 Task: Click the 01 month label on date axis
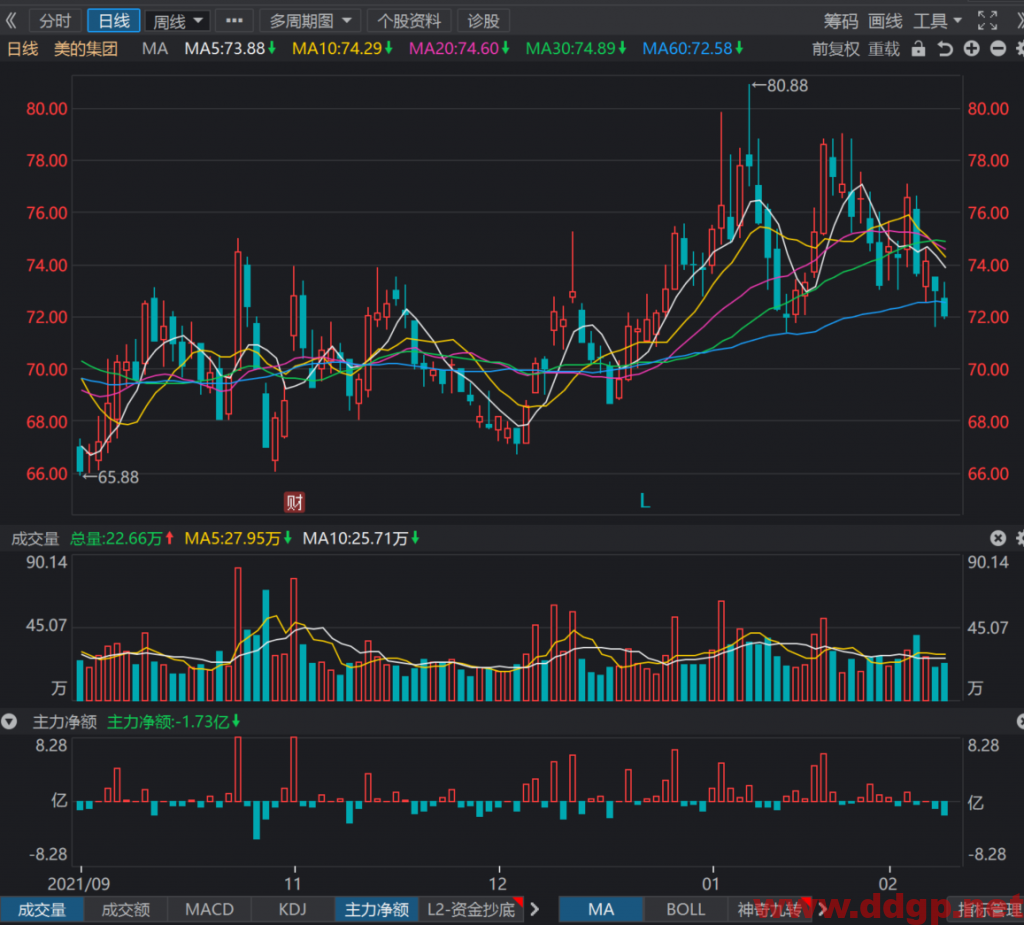[x=711, y=884]
